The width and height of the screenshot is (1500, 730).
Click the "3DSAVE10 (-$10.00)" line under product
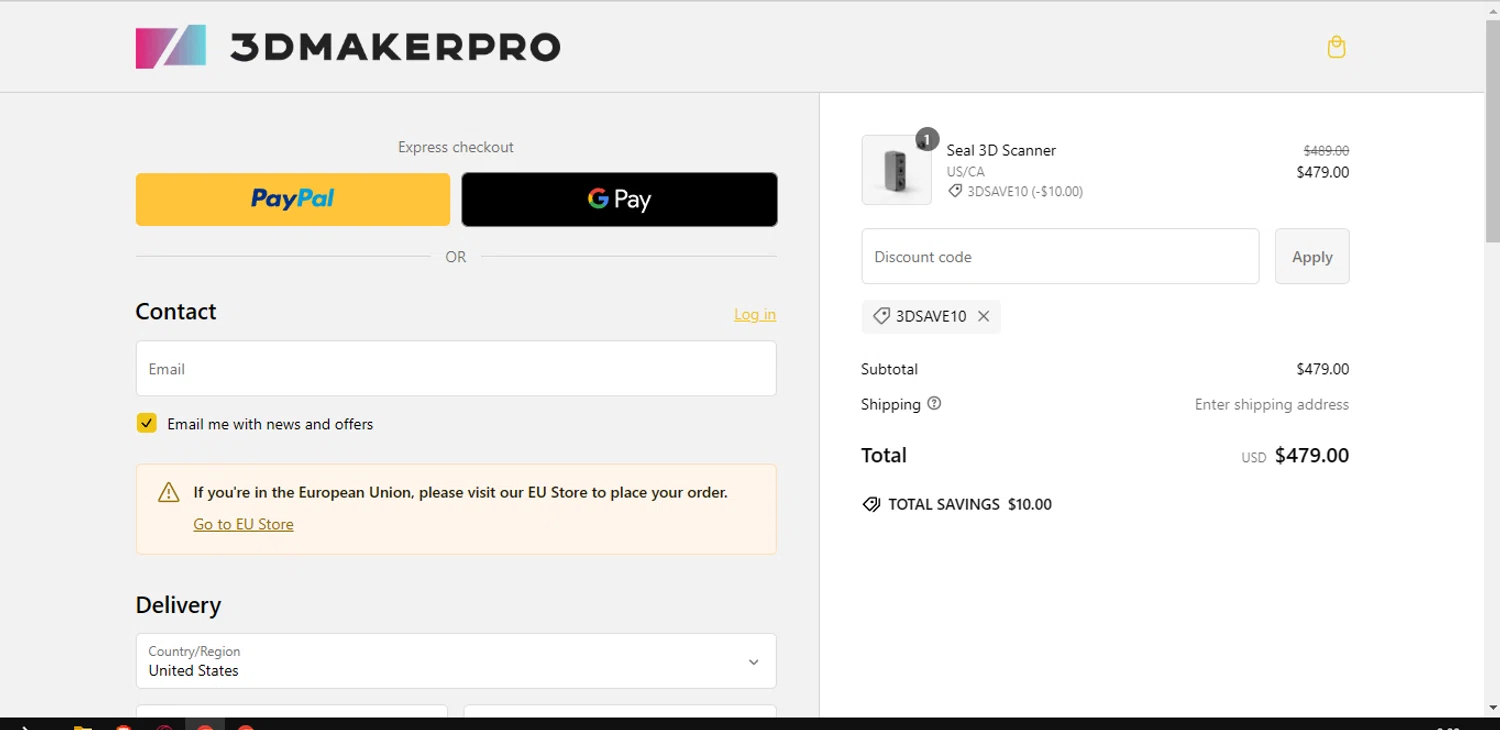pyautogui.click(x=1015, y=191)
